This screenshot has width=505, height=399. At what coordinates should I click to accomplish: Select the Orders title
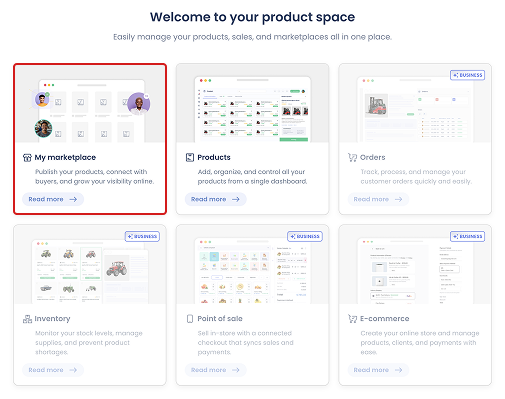373,157
